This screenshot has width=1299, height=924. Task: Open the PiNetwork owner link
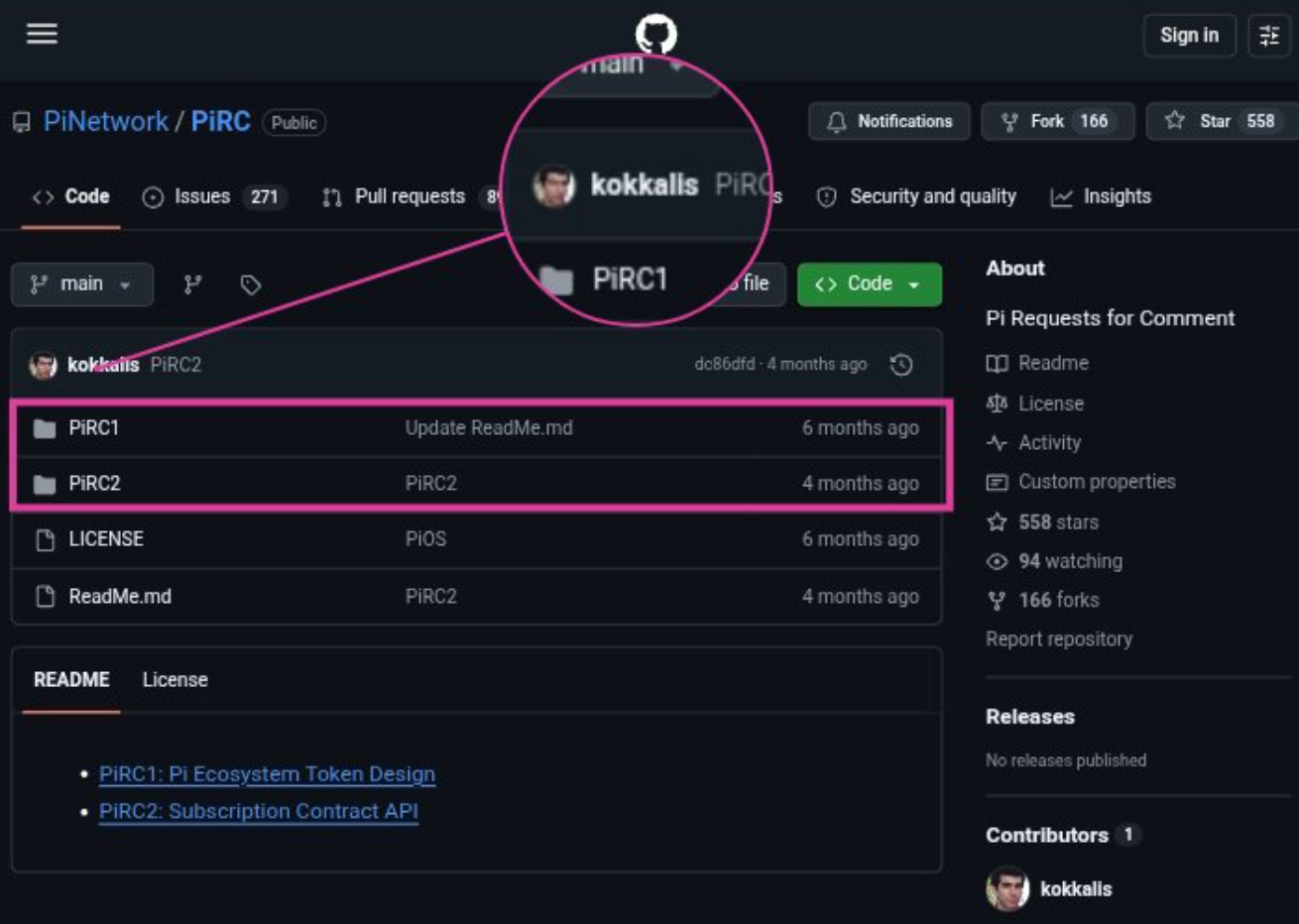[106, 122]
